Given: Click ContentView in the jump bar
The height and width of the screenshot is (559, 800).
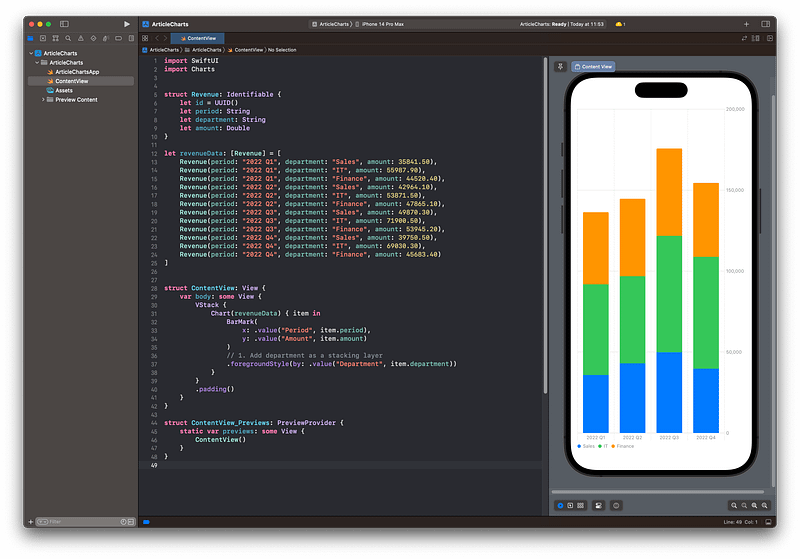Looking at the screenshot, I should pos(245,50).
